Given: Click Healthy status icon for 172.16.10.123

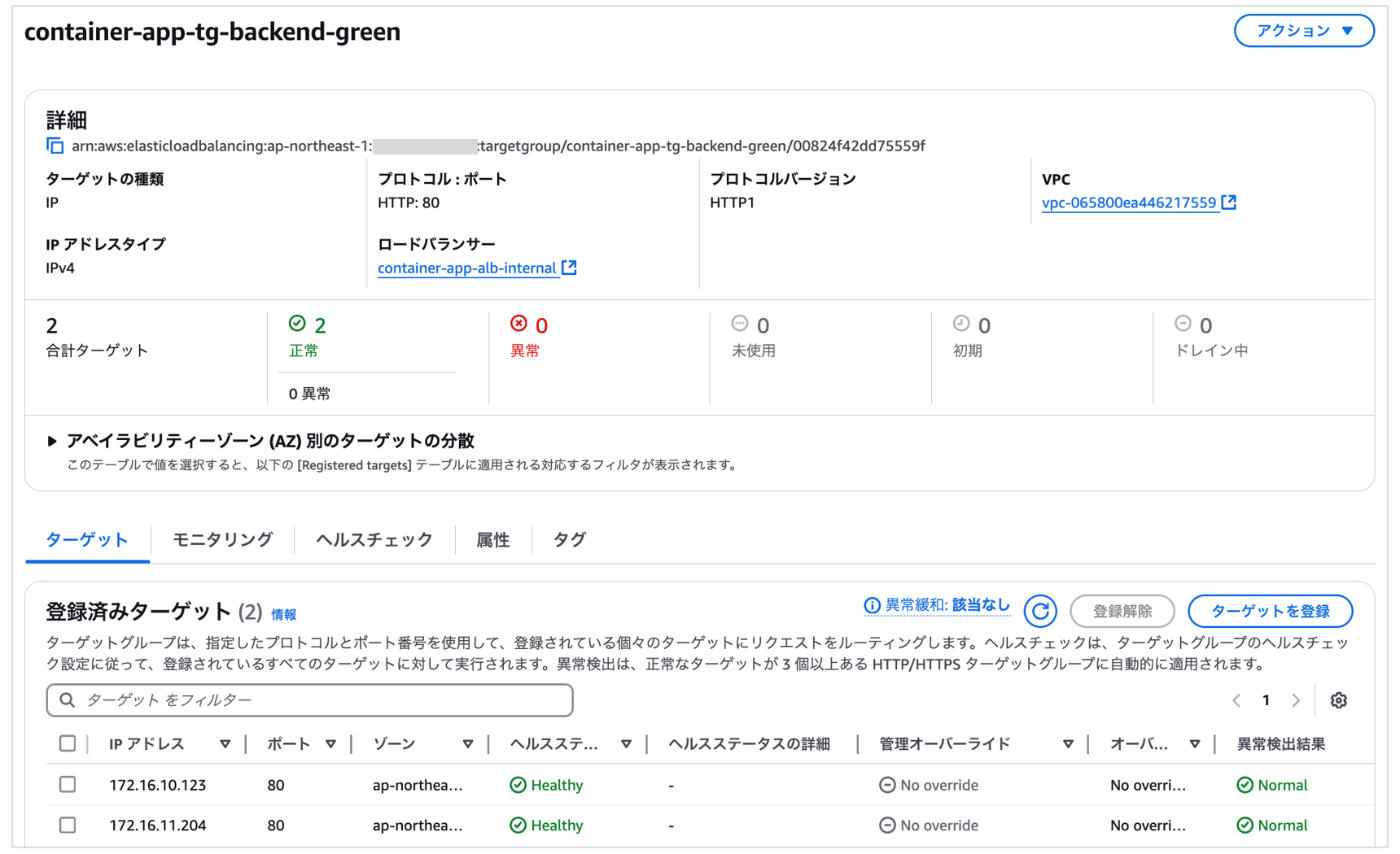Looking at the screenshot, I should pos(518,785).
